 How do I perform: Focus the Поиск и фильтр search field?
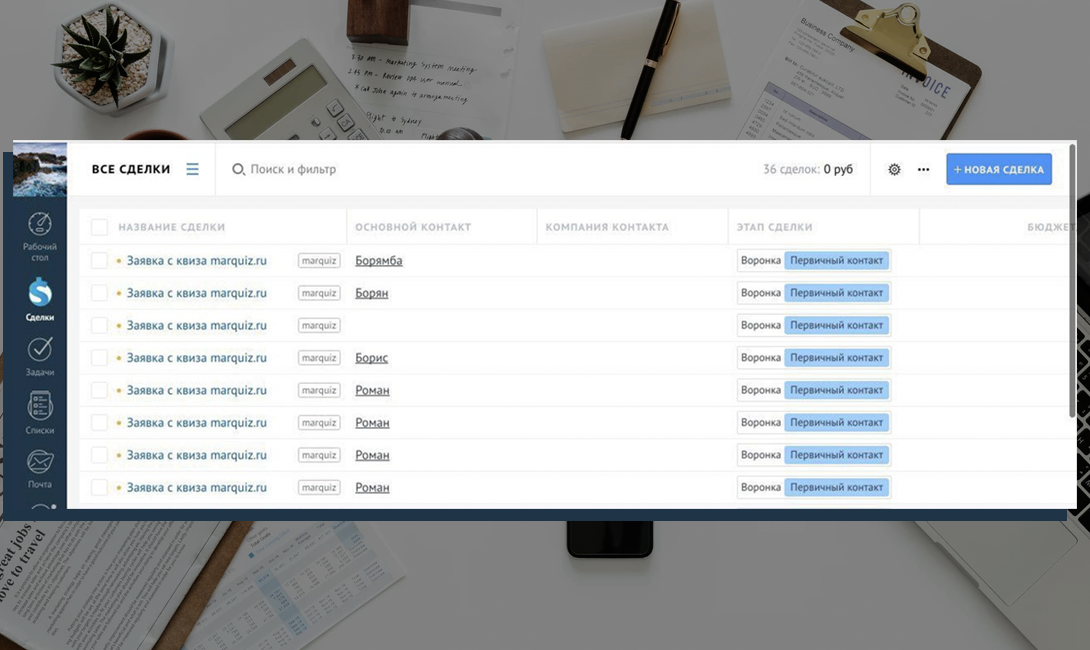(x=293, y=169)
